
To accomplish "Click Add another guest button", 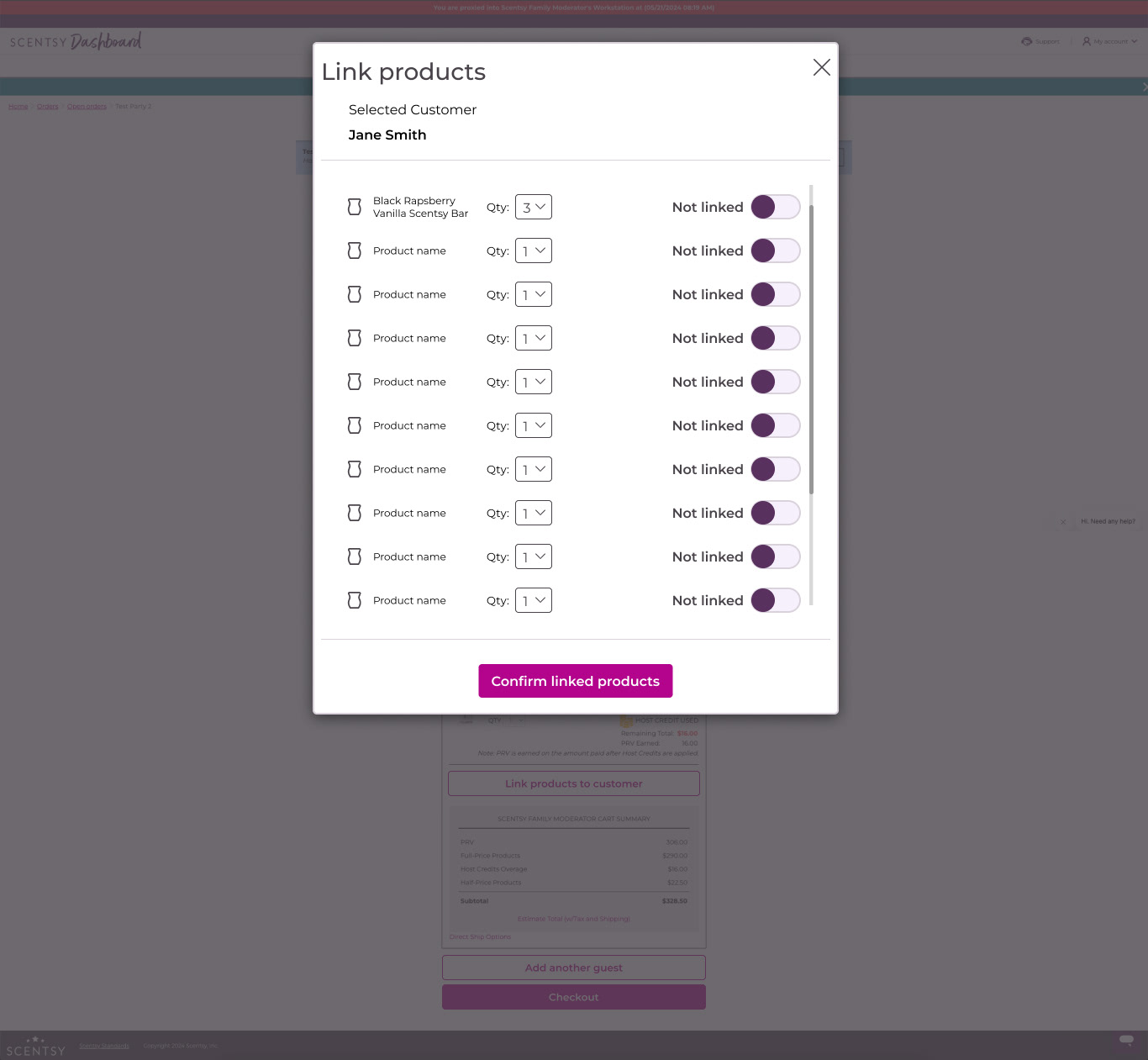I will click(574, 968).
